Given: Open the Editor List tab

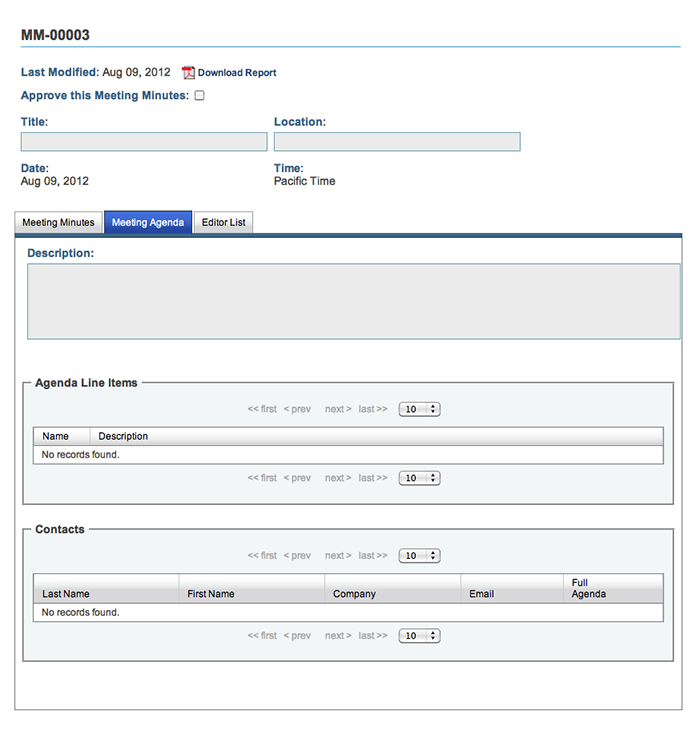Looking at the screenshot, I should point(224,222).
